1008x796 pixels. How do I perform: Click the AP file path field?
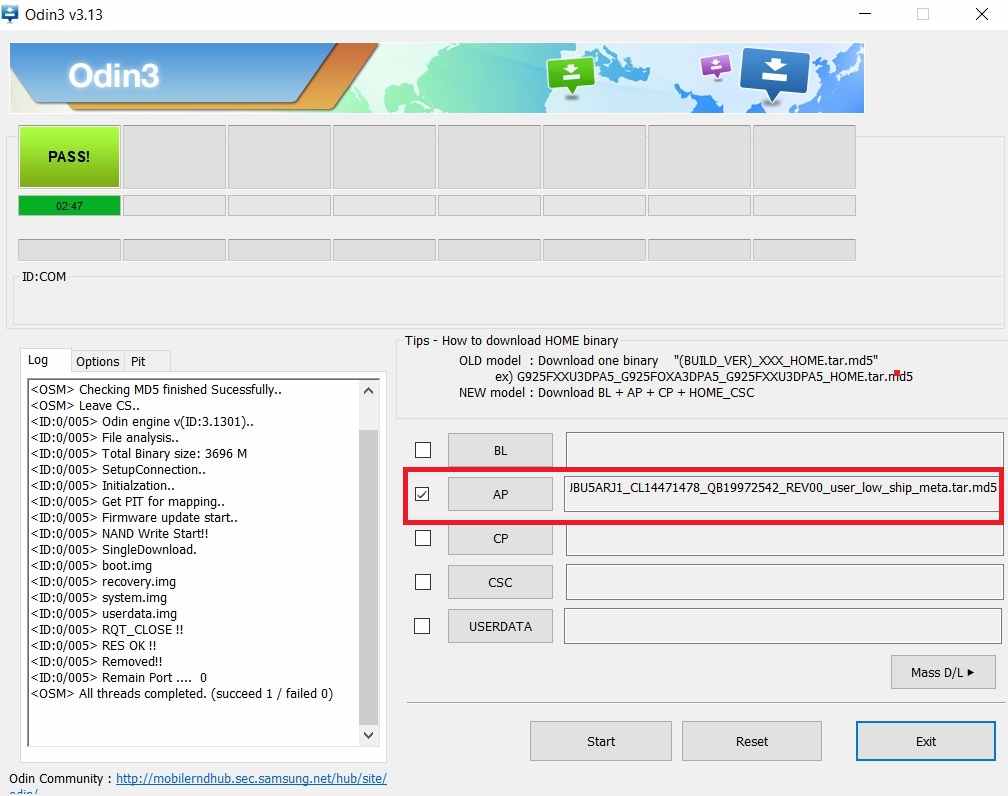coord(783,494)
